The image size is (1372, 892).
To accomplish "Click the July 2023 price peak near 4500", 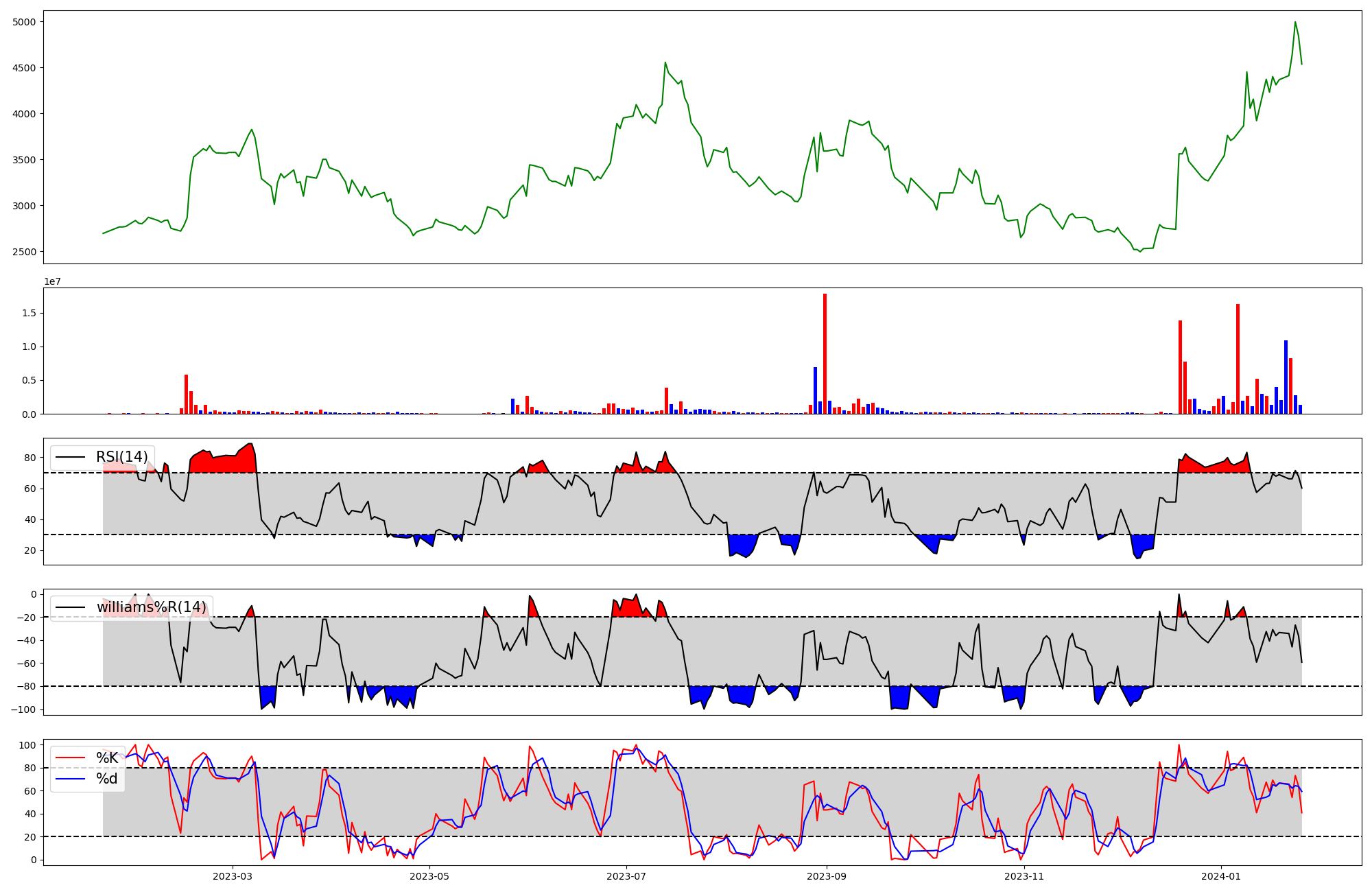I will click(x=665, y=63).
